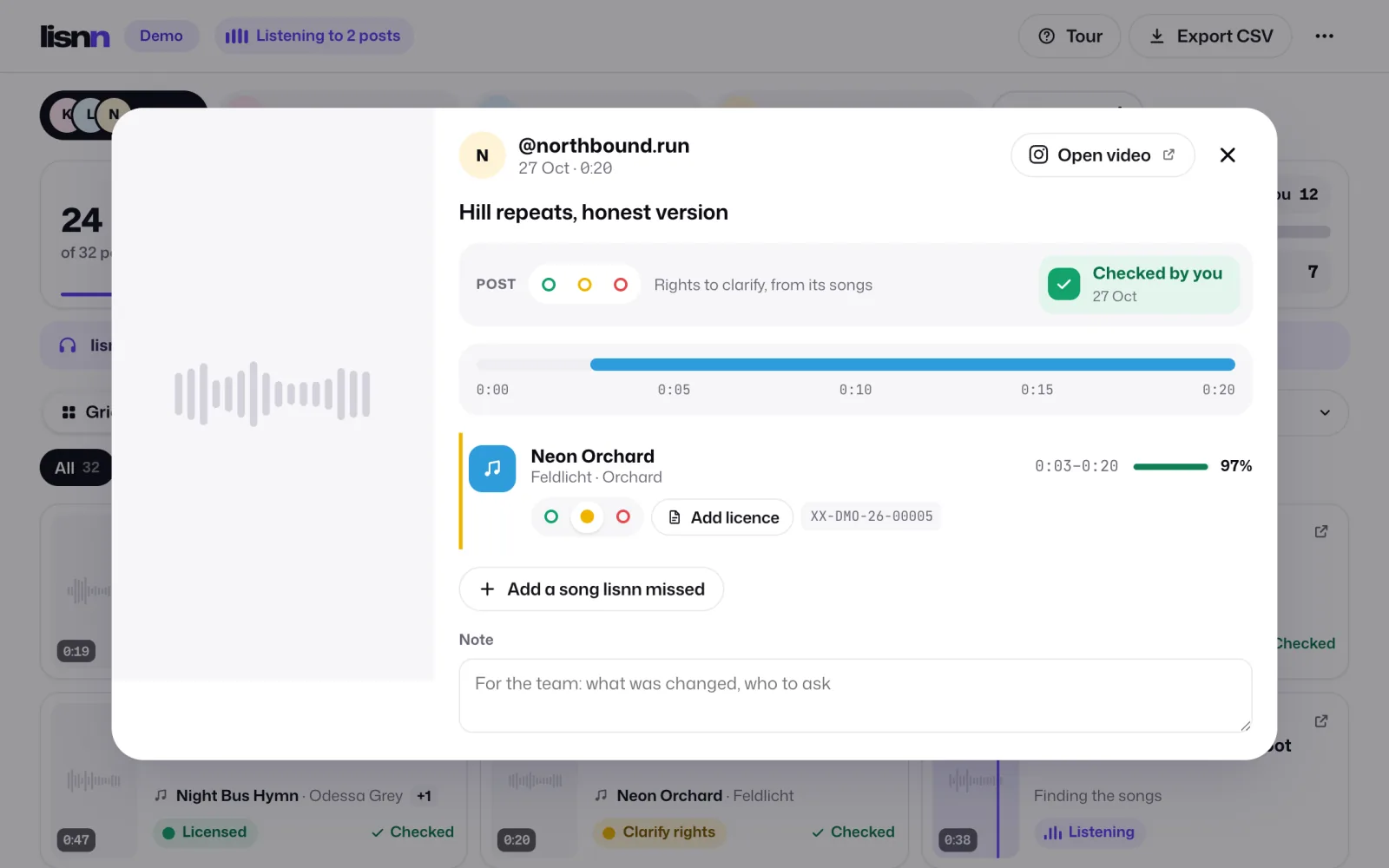Open video on Instagram

pyautogui.click(x=1103, y=155)
